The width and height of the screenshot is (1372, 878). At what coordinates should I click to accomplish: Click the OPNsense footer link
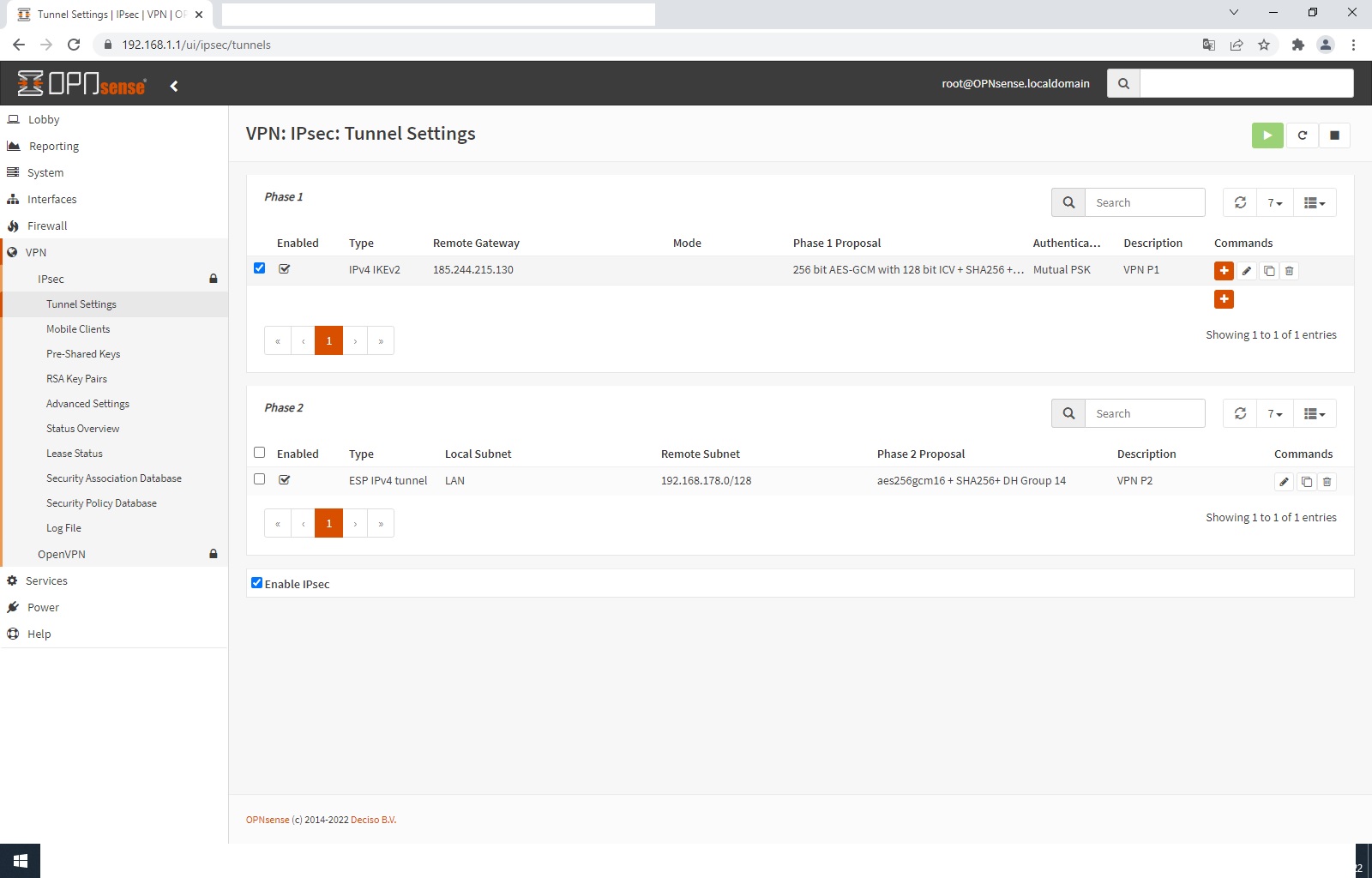click(x=268, y=820)
